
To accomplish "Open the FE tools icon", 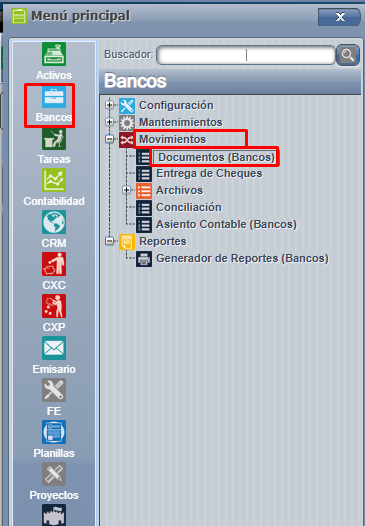I will click(x=54, y=390).
